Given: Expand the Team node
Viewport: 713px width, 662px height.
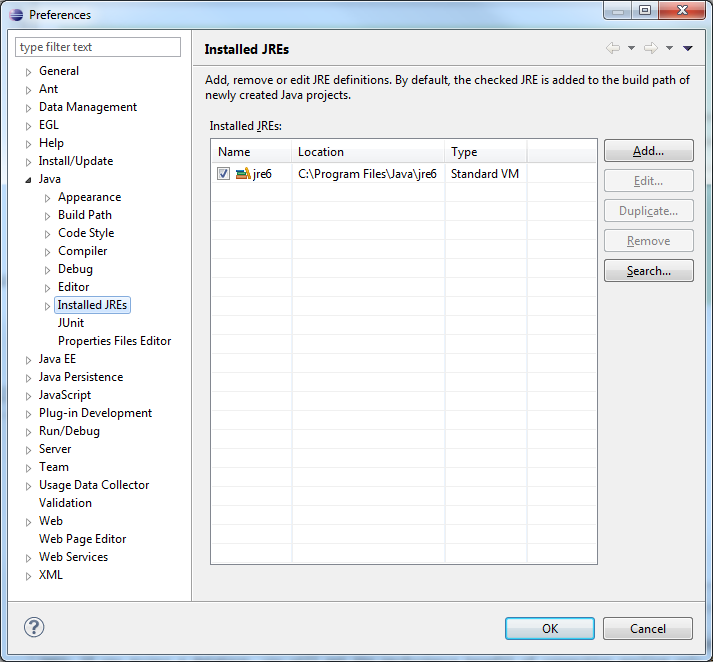Looking at the screenshot, I should [28, 468].
